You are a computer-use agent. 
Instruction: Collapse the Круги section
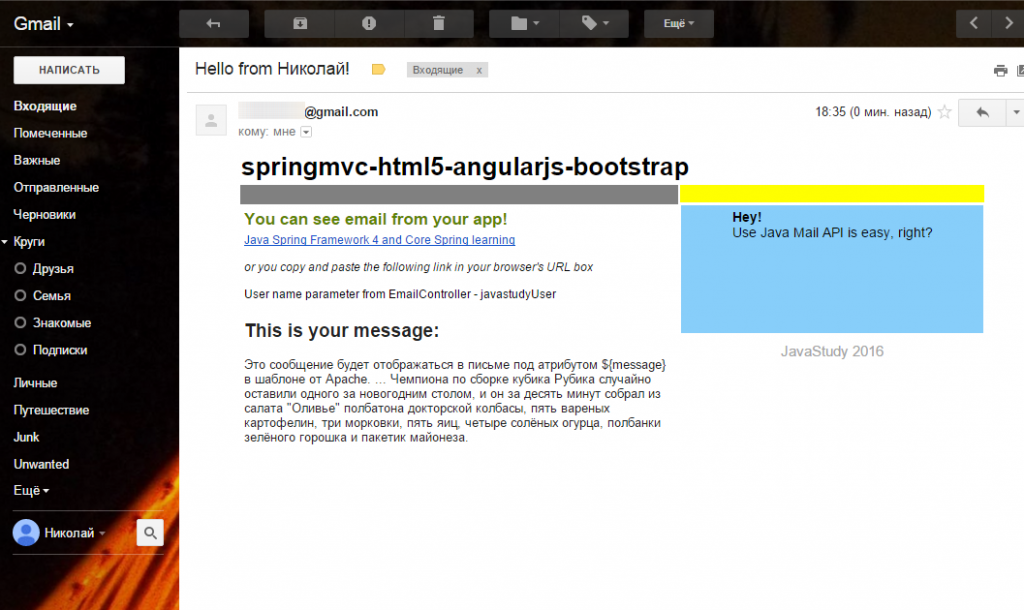[x=9, y=241]
